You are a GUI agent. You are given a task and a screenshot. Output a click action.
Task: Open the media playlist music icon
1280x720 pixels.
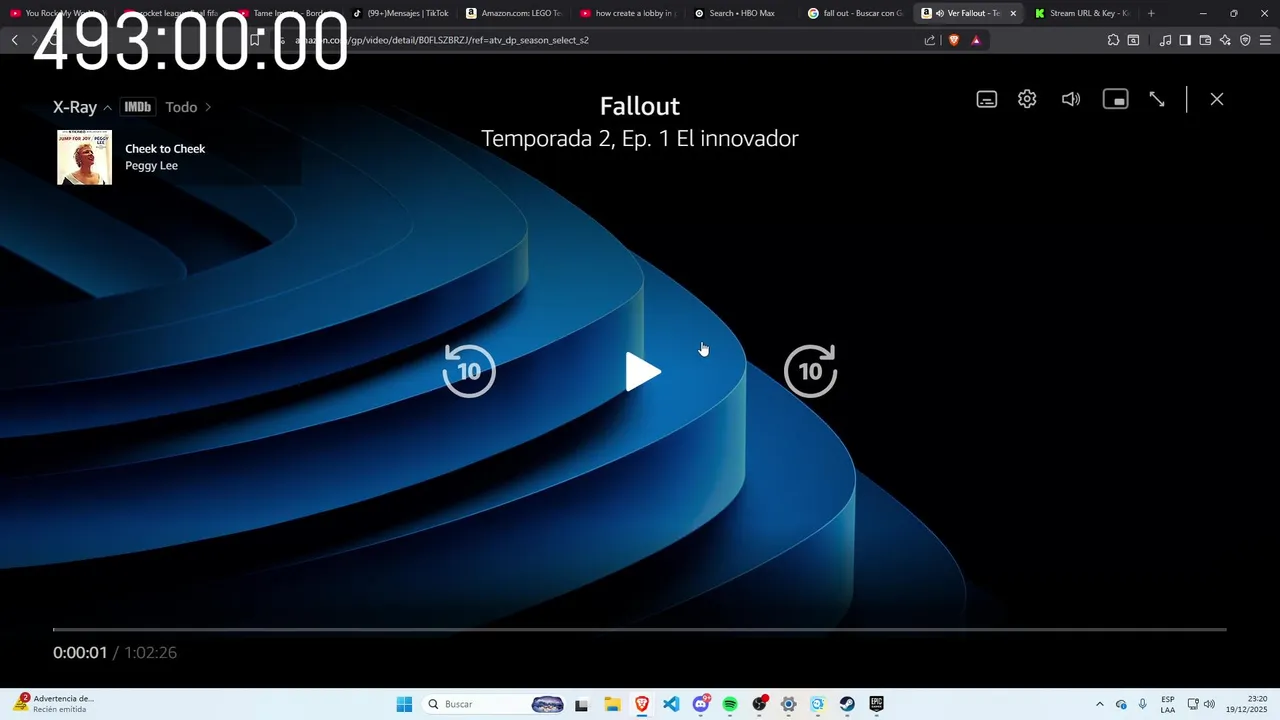click(1165, 40)
